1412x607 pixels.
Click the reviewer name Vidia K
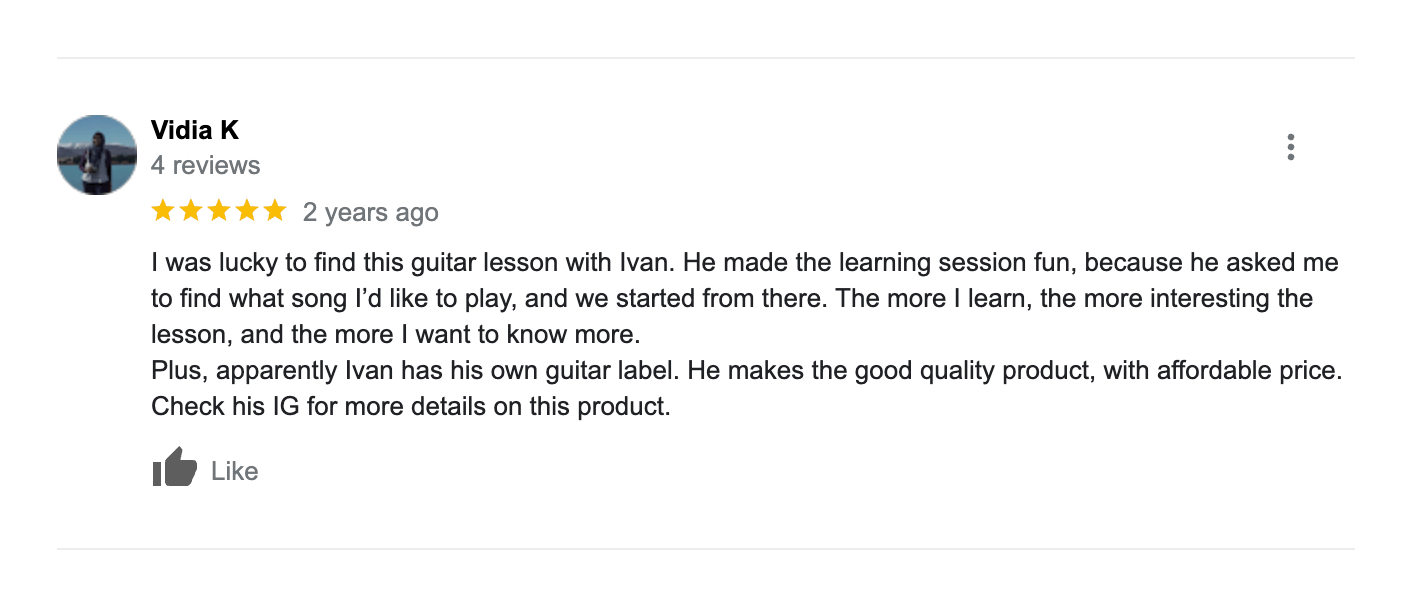tap(194, 130)
